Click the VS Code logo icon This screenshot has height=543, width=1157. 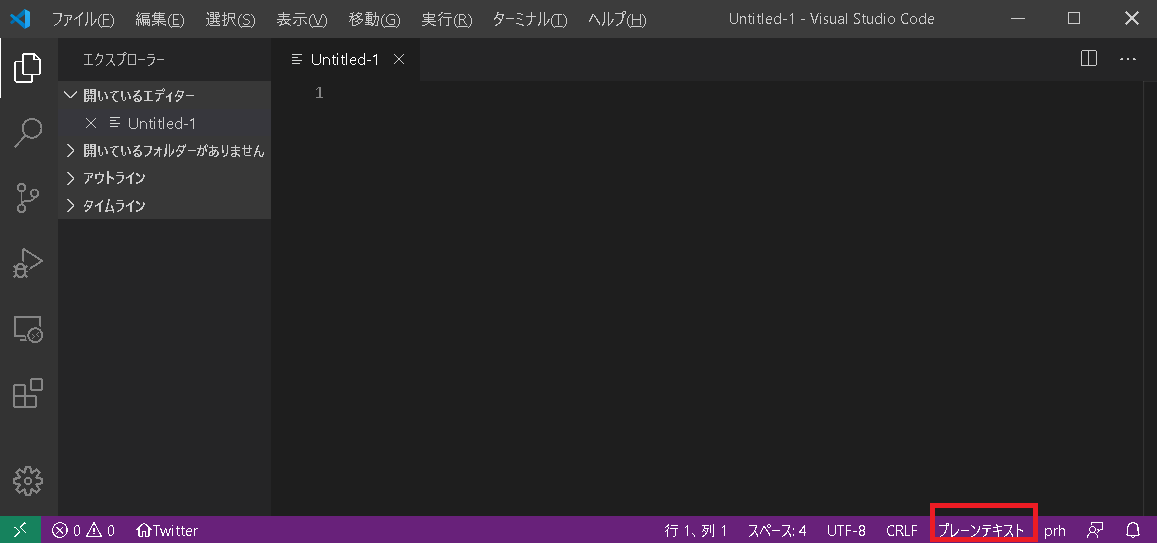point(20,18)
